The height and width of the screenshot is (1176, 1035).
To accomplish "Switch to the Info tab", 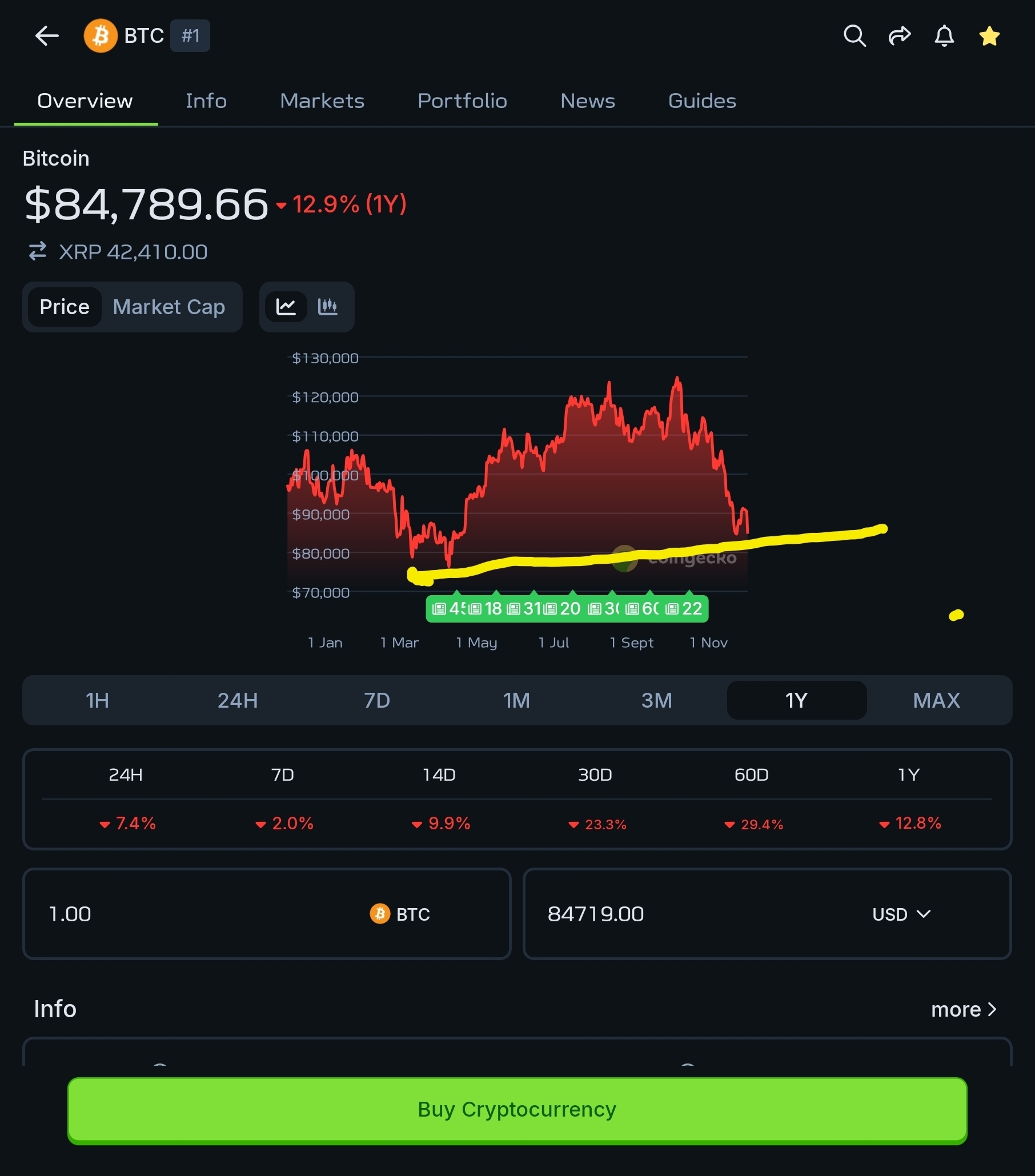I will tap(206, 101).
